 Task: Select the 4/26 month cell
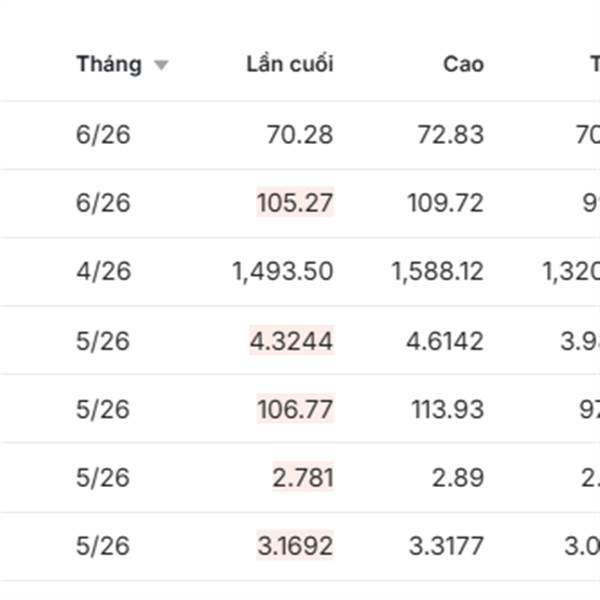click(x=103, y=272)
